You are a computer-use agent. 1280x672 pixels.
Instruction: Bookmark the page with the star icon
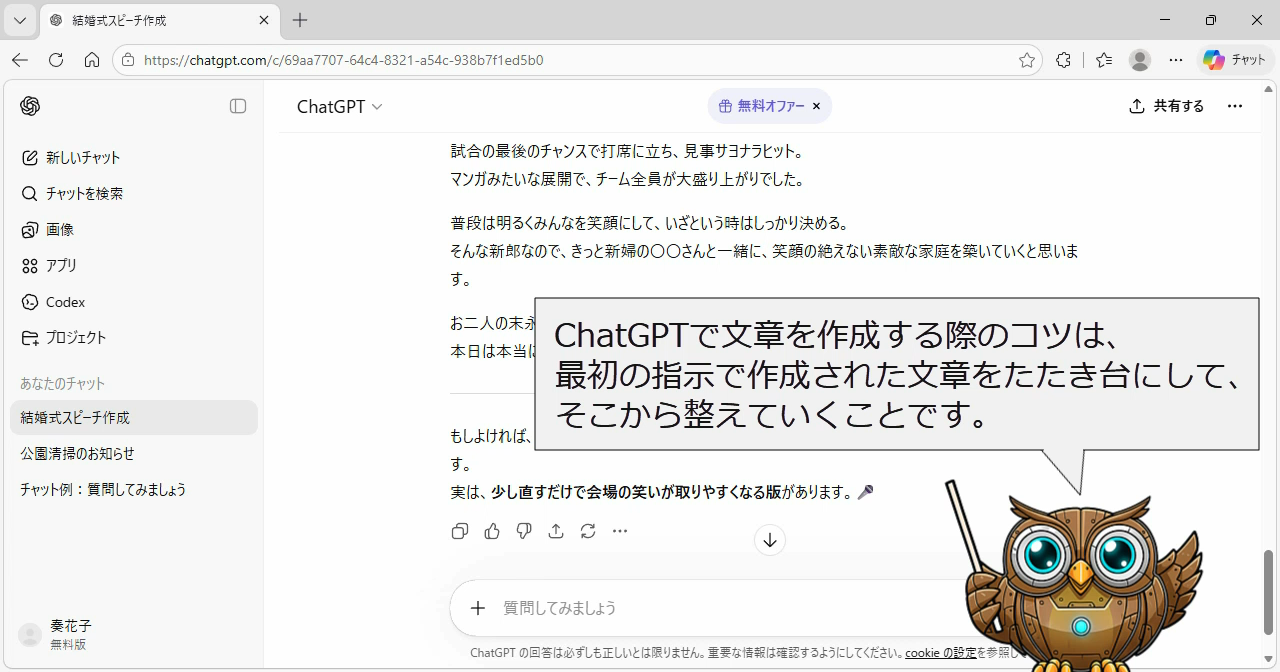[x=1026, y=60]
